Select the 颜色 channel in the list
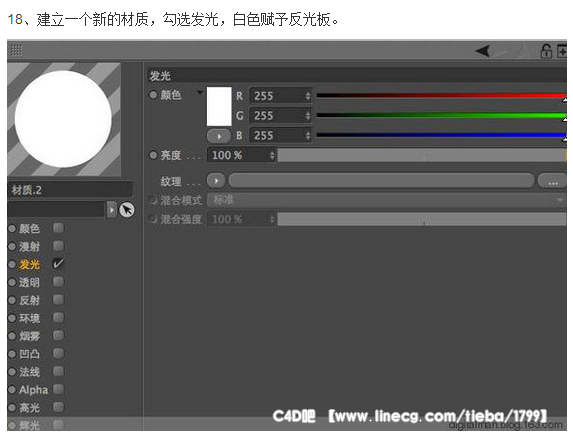573x433 pixels. point(29,229)
